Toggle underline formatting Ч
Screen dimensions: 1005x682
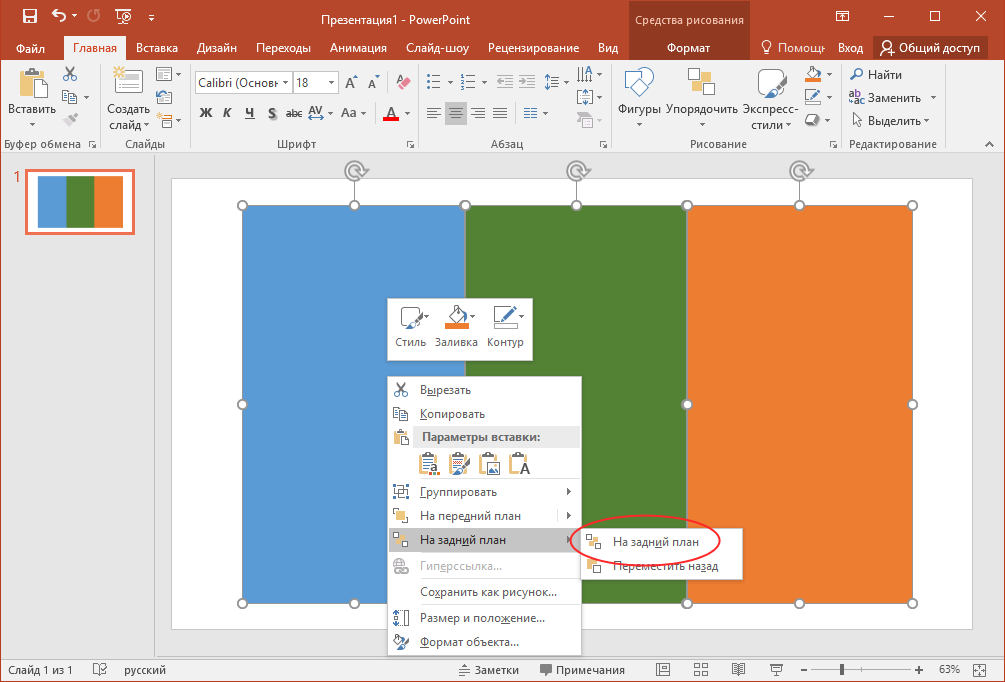[x=249, y=113]
